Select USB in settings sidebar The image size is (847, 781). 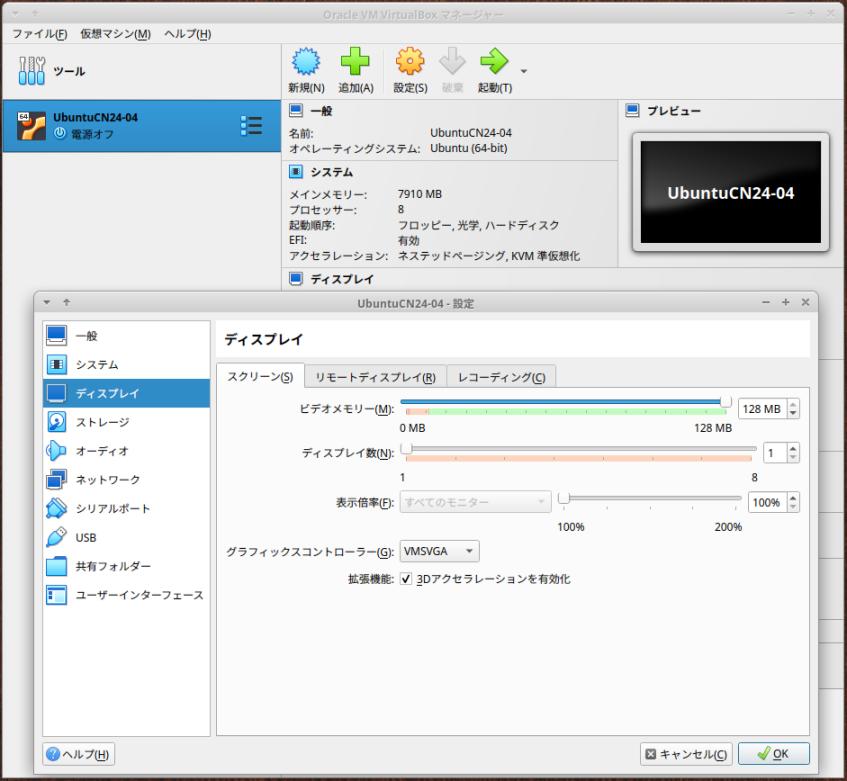coord(126,537)
